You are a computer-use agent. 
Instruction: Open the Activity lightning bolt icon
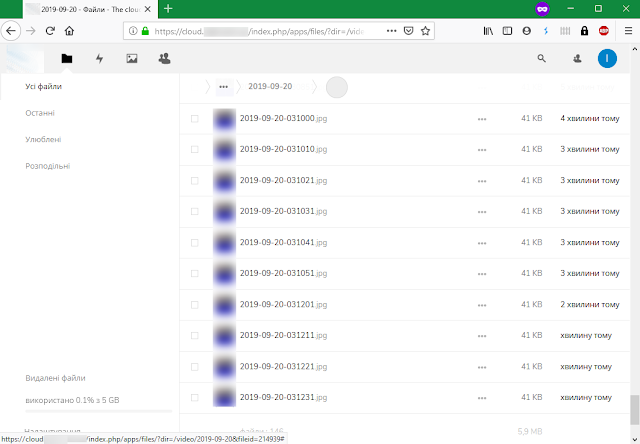[x=99, y=59]
